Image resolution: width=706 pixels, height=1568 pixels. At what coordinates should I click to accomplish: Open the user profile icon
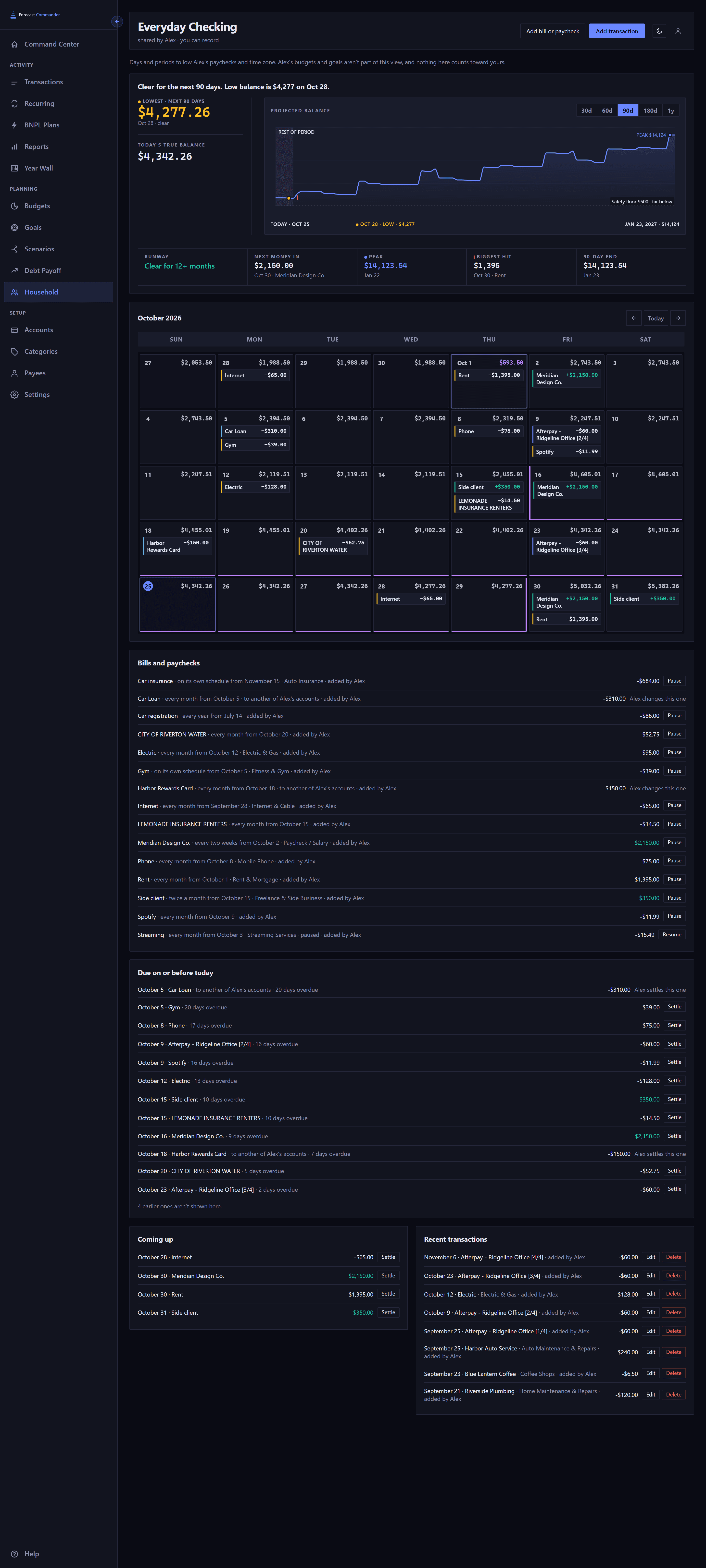pos(678,31)
